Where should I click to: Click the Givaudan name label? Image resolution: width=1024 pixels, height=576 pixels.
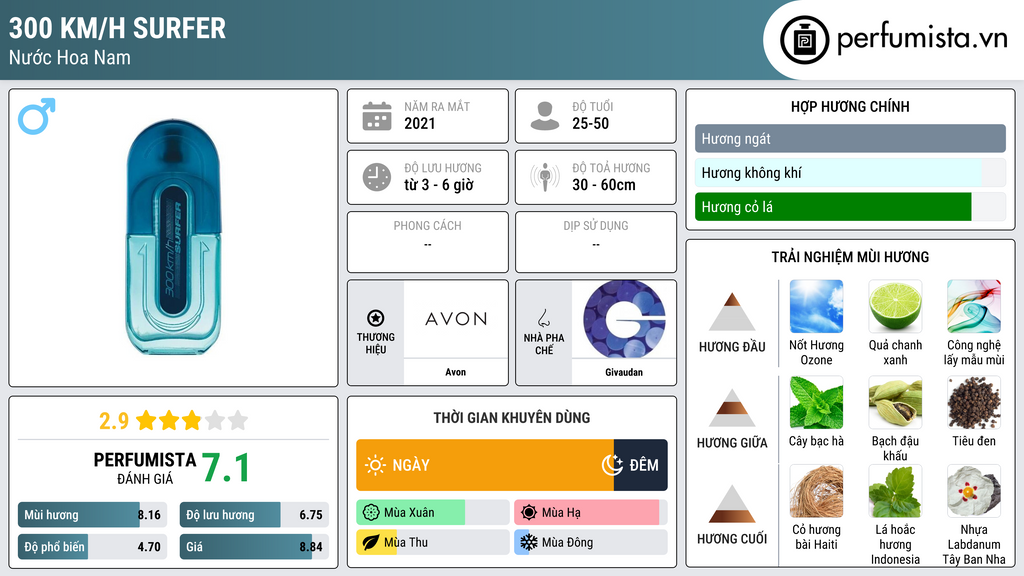click(x=624, y=372)
